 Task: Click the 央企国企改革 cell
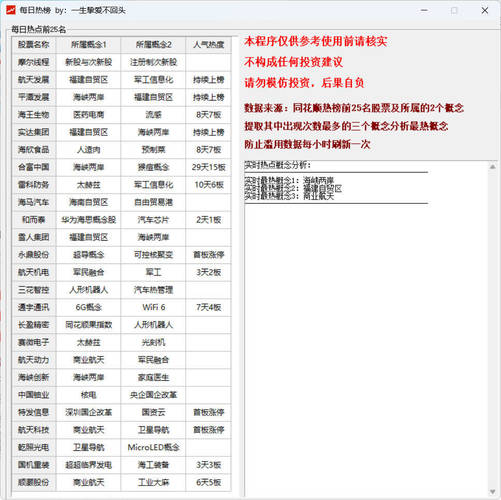[x=153, y=395]
